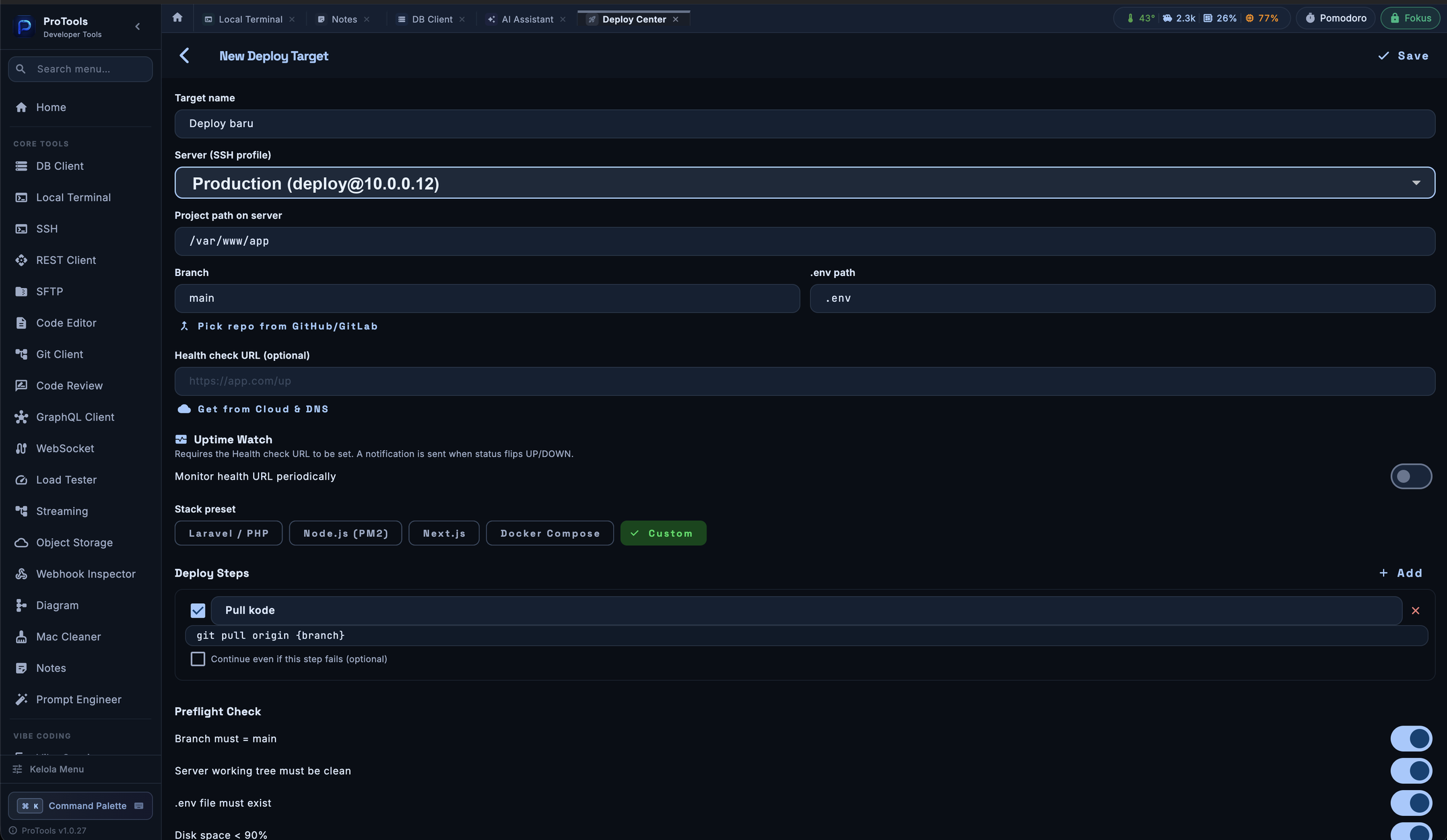The image size is (1447, 840).
Task: Collapse the sidebar with the chevron
Action: [137, 27]
